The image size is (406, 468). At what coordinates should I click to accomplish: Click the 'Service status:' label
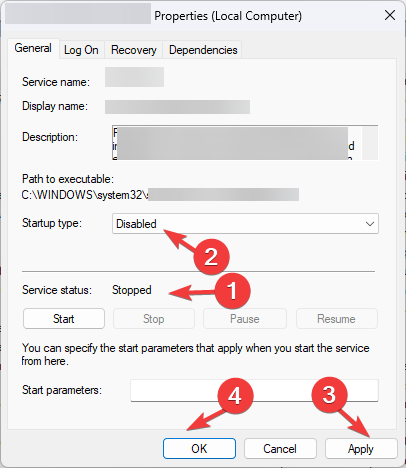[57, 290]
